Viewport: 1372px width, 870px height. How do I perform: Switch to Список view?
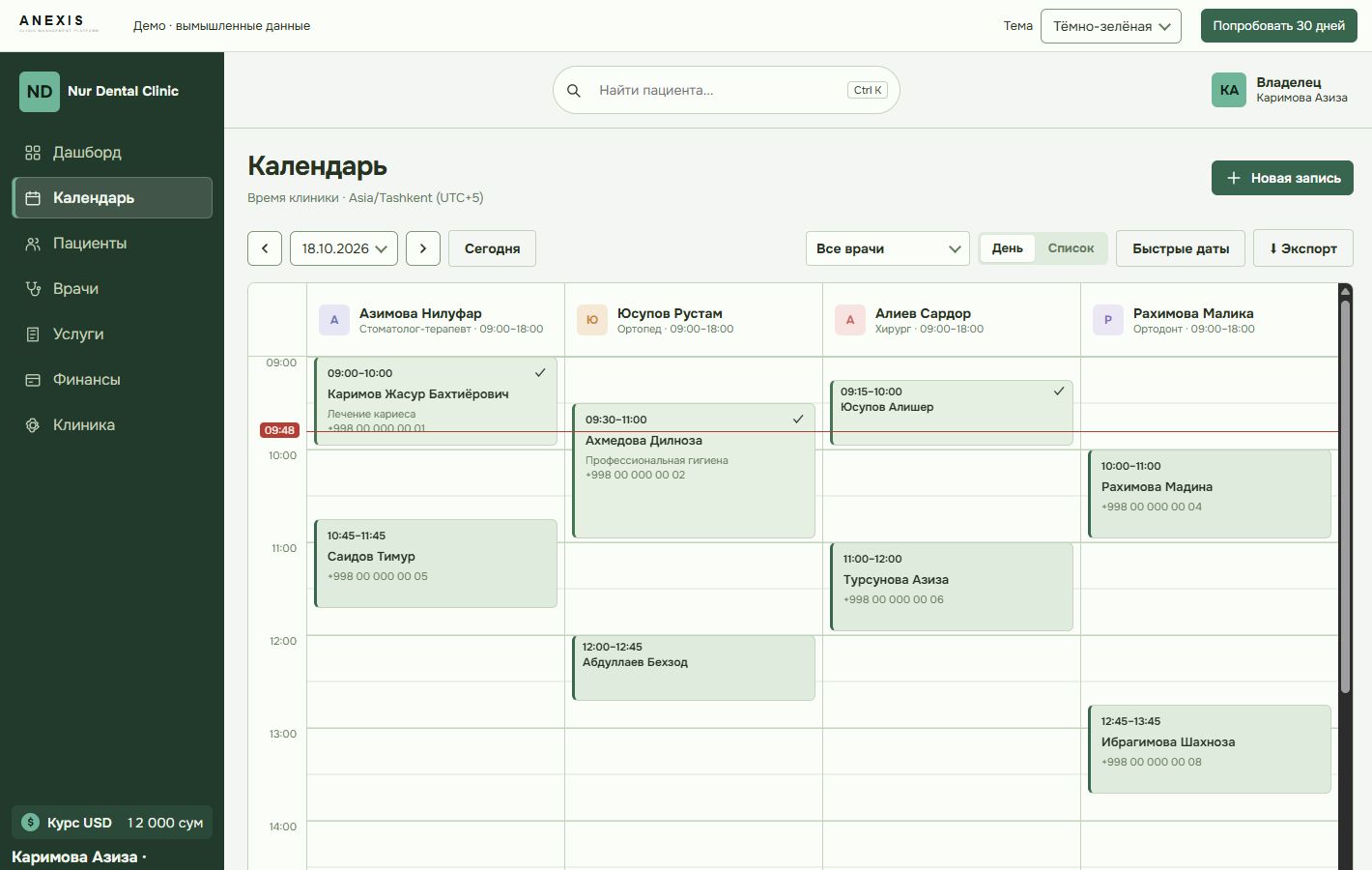tap(1071, 248)
